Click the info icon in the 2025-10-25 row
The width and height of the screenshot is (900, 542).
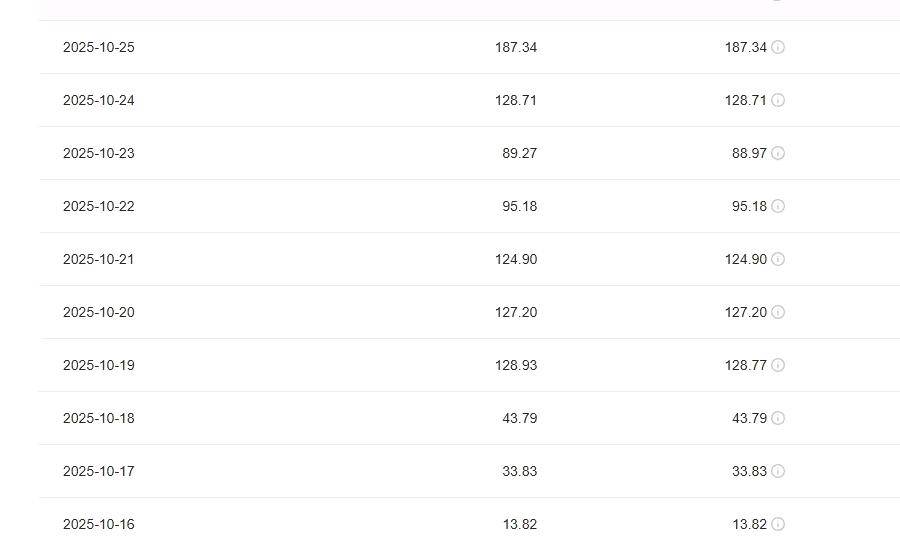click(778, 47)
